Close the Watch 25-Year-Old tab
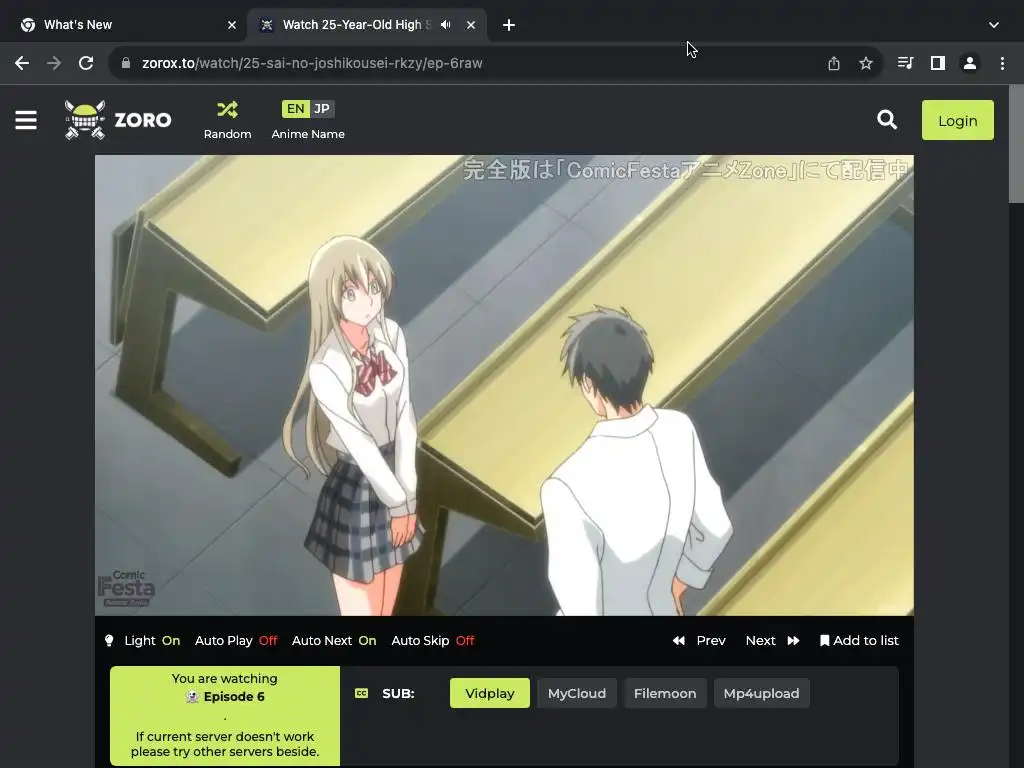 click(471, 25)
